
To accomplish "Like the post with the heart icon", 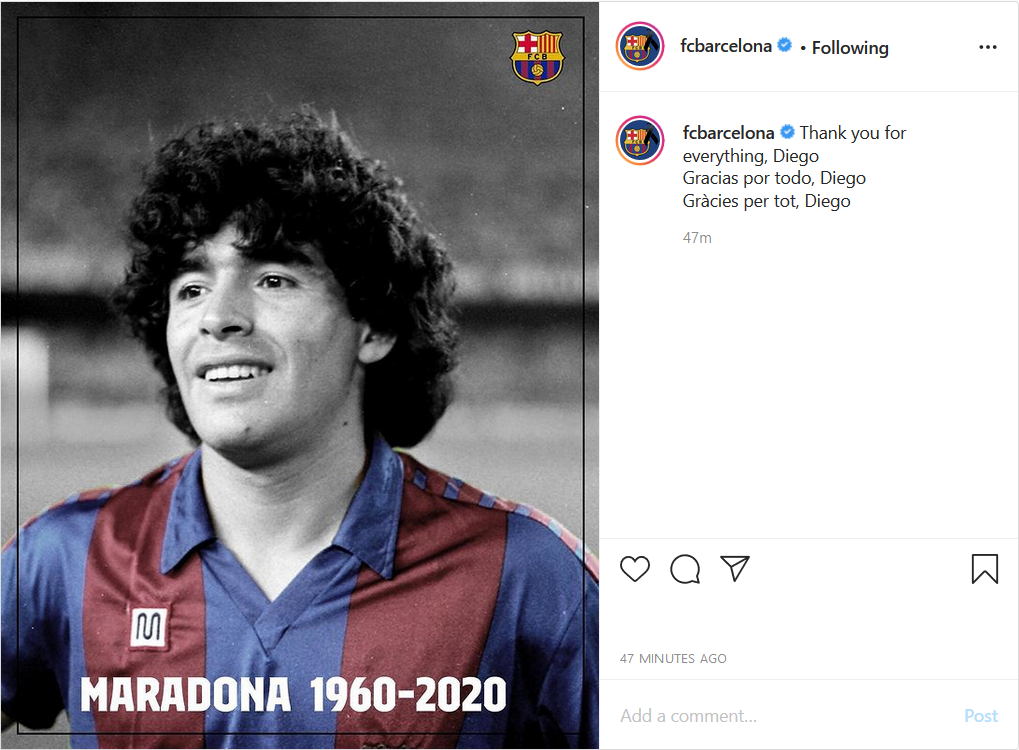I will [x=635, y=569].
